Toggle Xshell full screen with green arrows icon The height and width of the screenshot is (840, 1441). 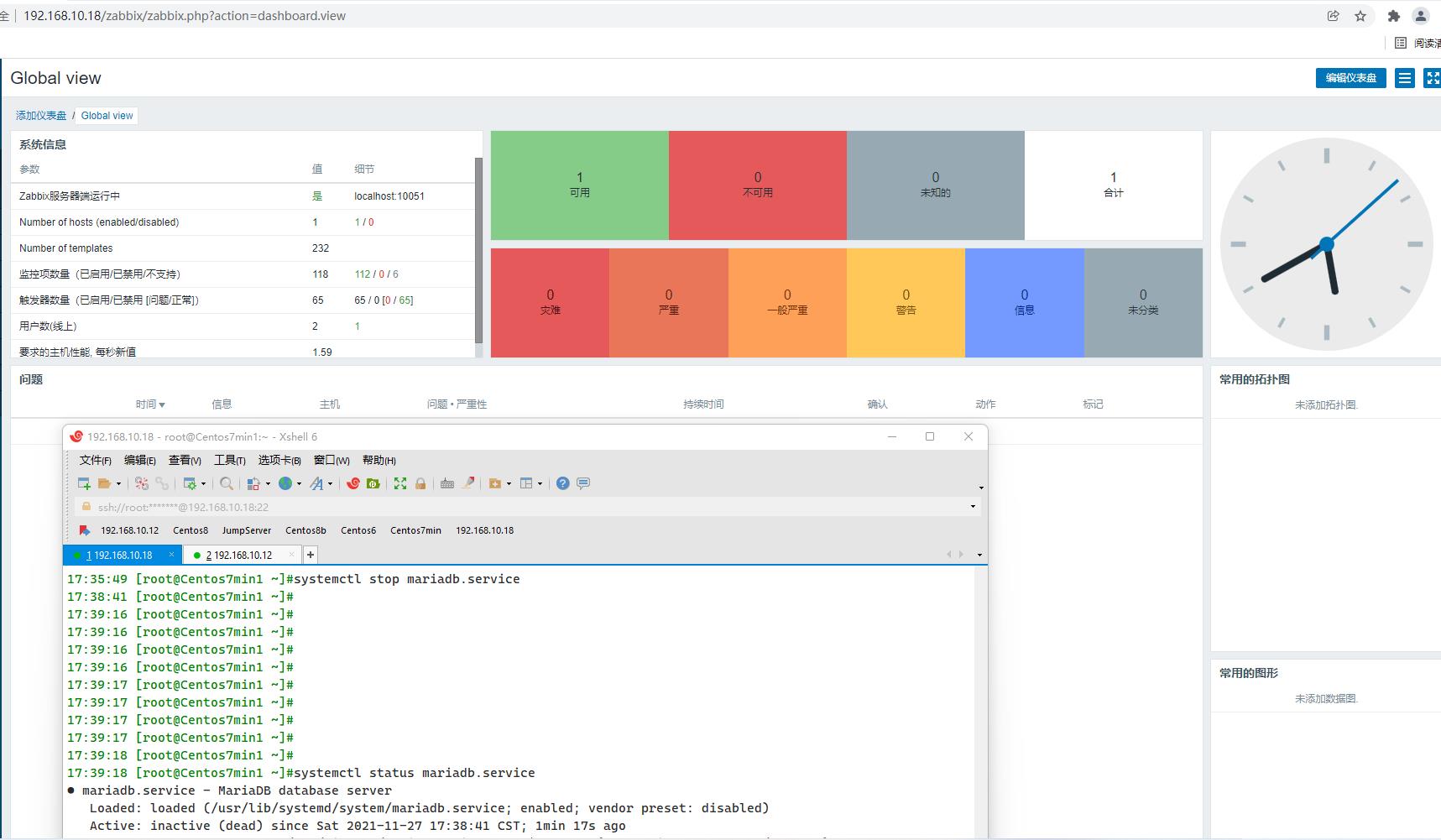click(400, 483)
